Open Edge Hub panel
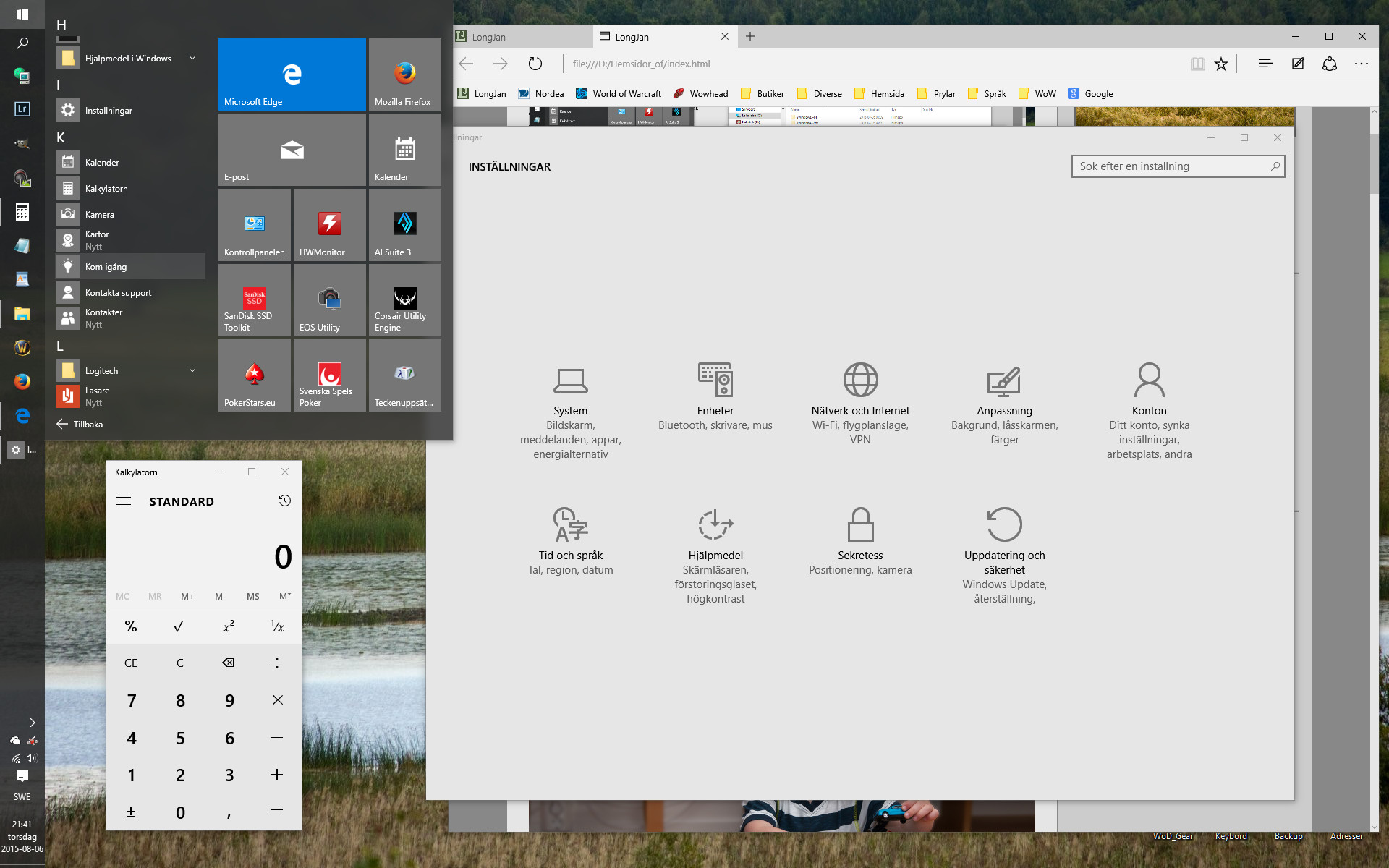 pos(1265,64)
